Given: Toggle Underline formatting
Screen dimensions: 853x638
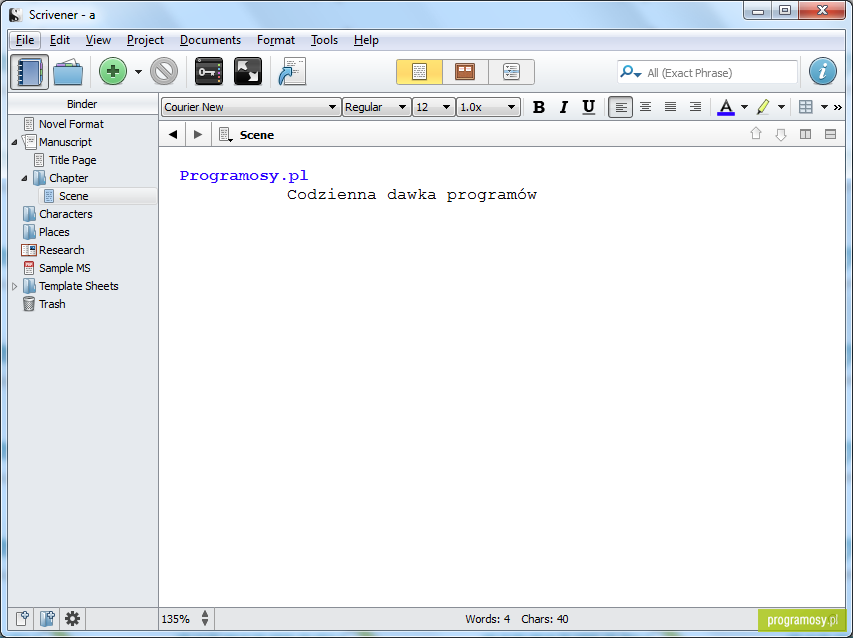Looking at the screenshot, I should (588, 107).
